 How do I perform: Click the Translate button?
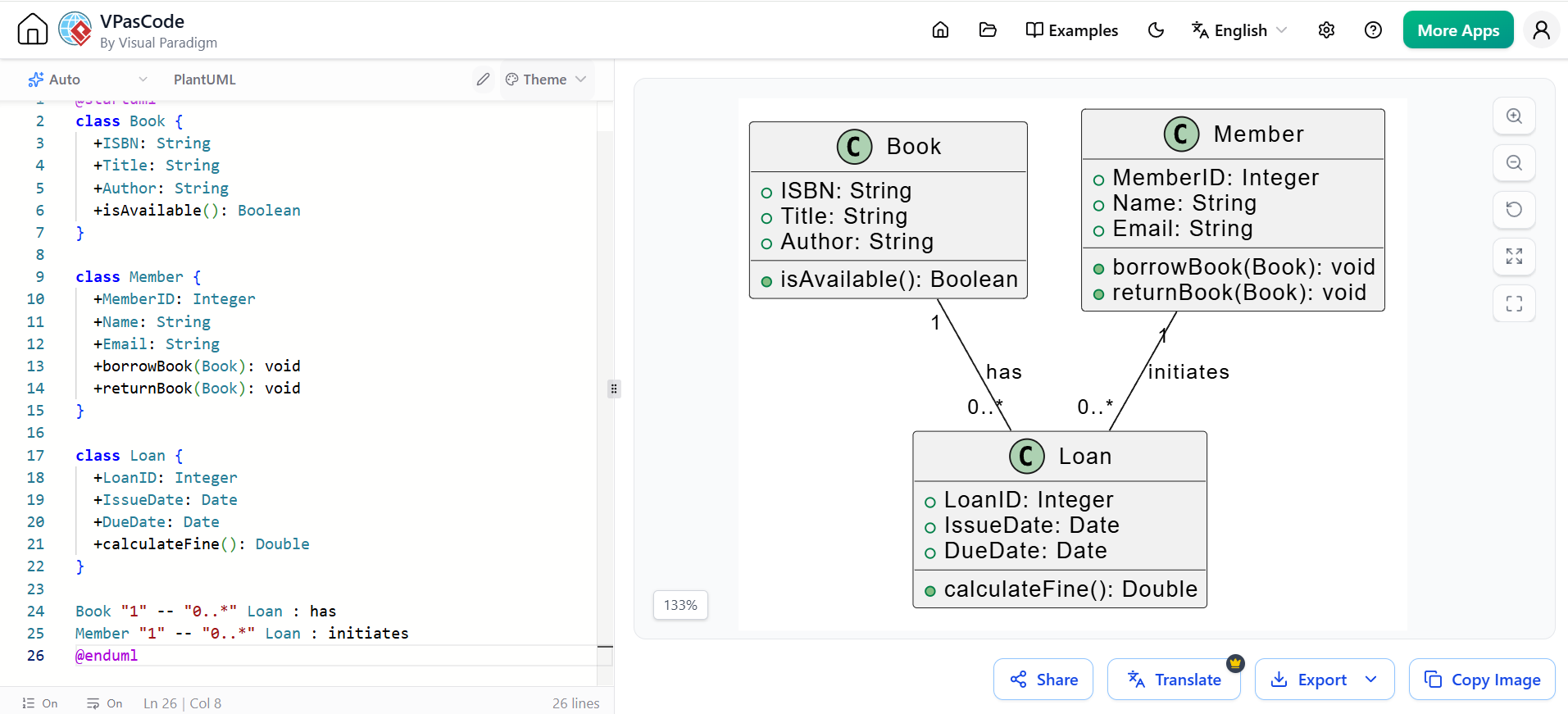pos(1174,680)
